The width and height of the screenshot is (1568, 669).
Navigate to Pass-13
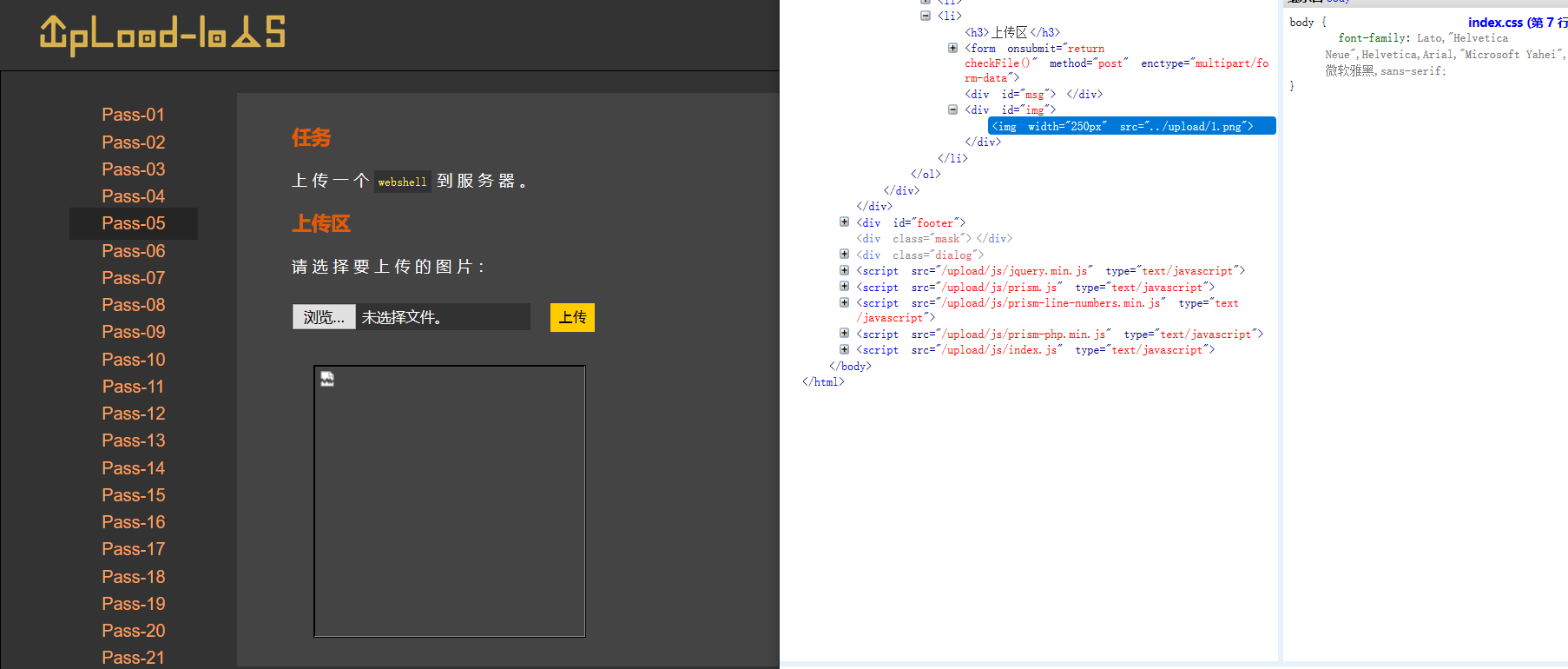[x=133, y=440]
